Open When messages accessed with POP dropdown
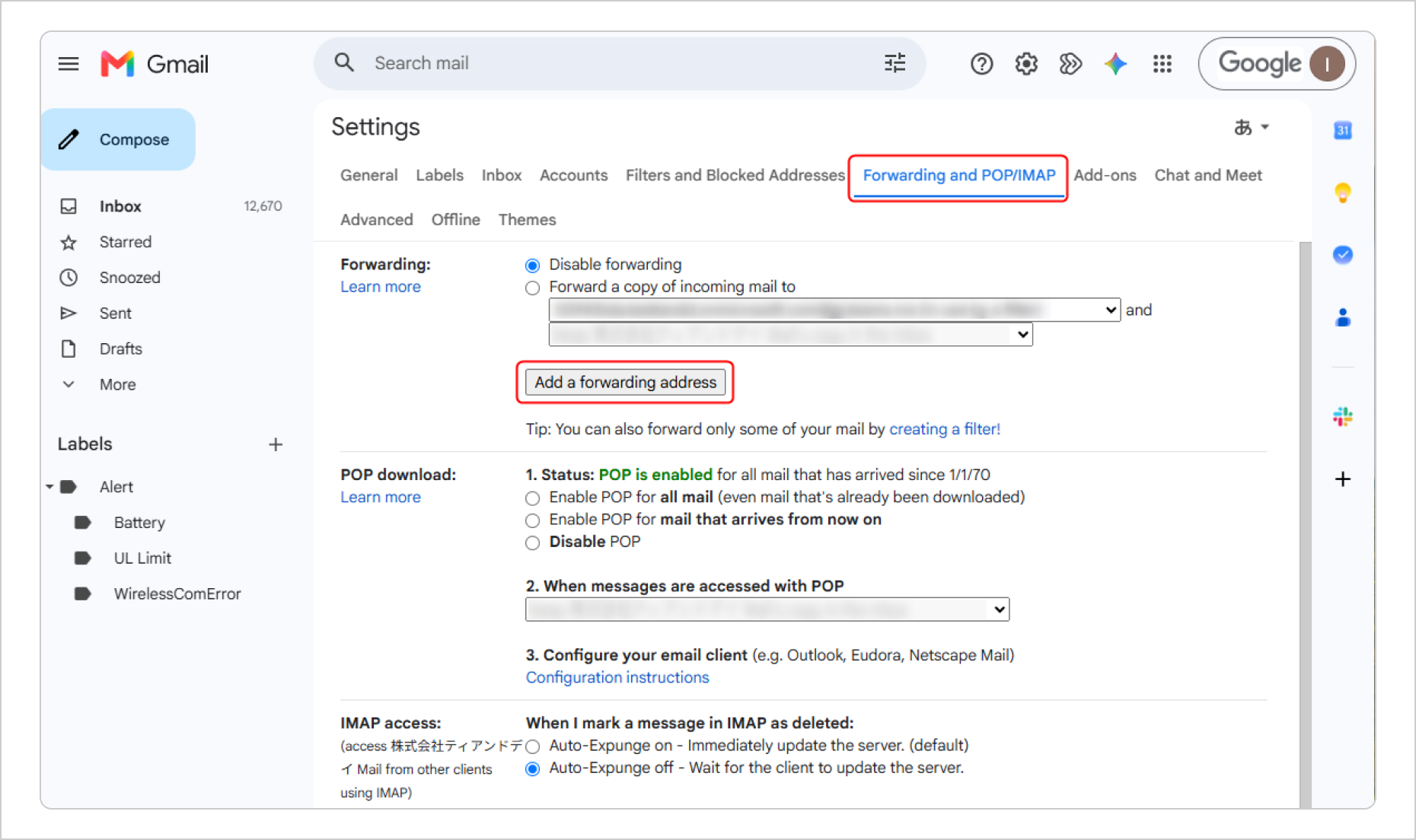The height and width of the screenshot is (840, 1416). click(767, 609)
